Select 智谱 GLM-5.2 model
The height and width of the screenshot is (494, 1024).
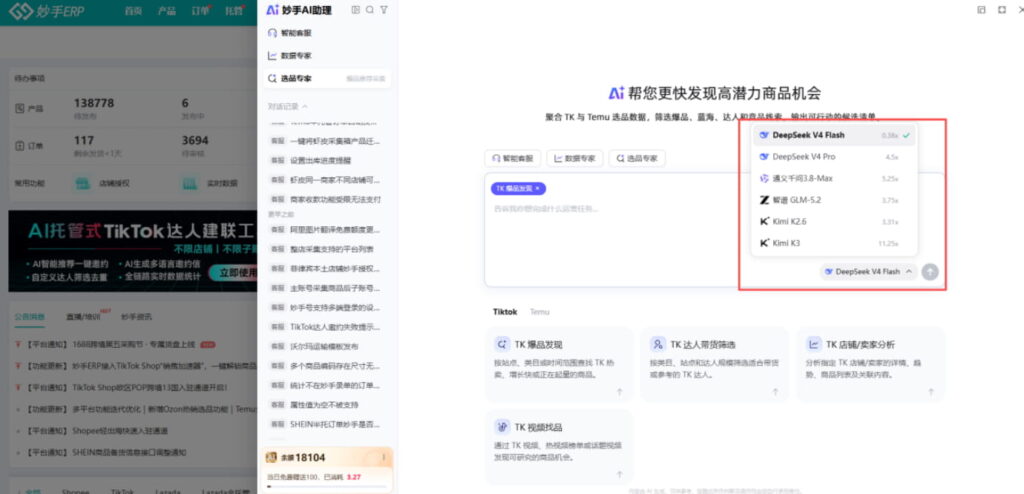click(x=834, y=200)
